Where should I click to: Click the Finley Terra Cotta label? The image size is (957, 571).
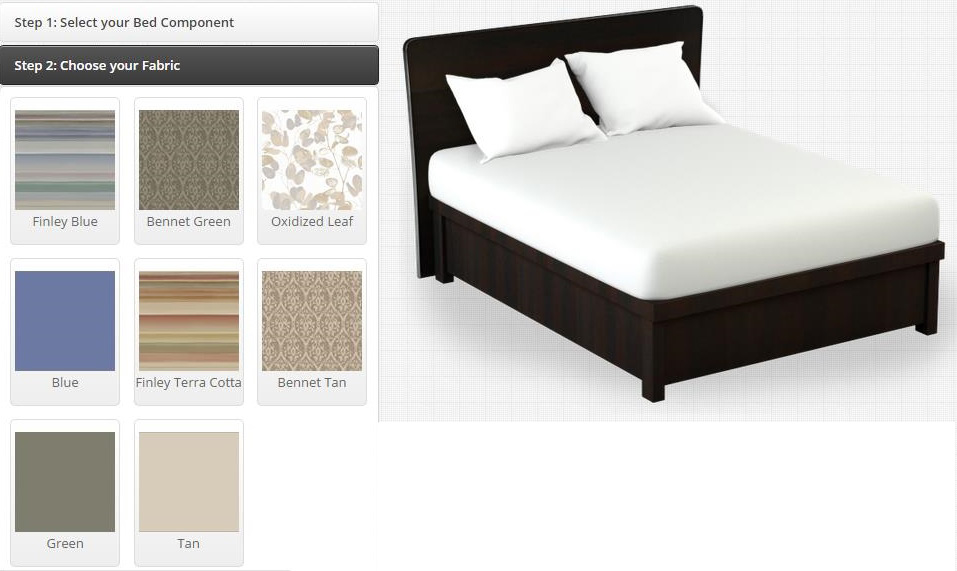point(189,382)
